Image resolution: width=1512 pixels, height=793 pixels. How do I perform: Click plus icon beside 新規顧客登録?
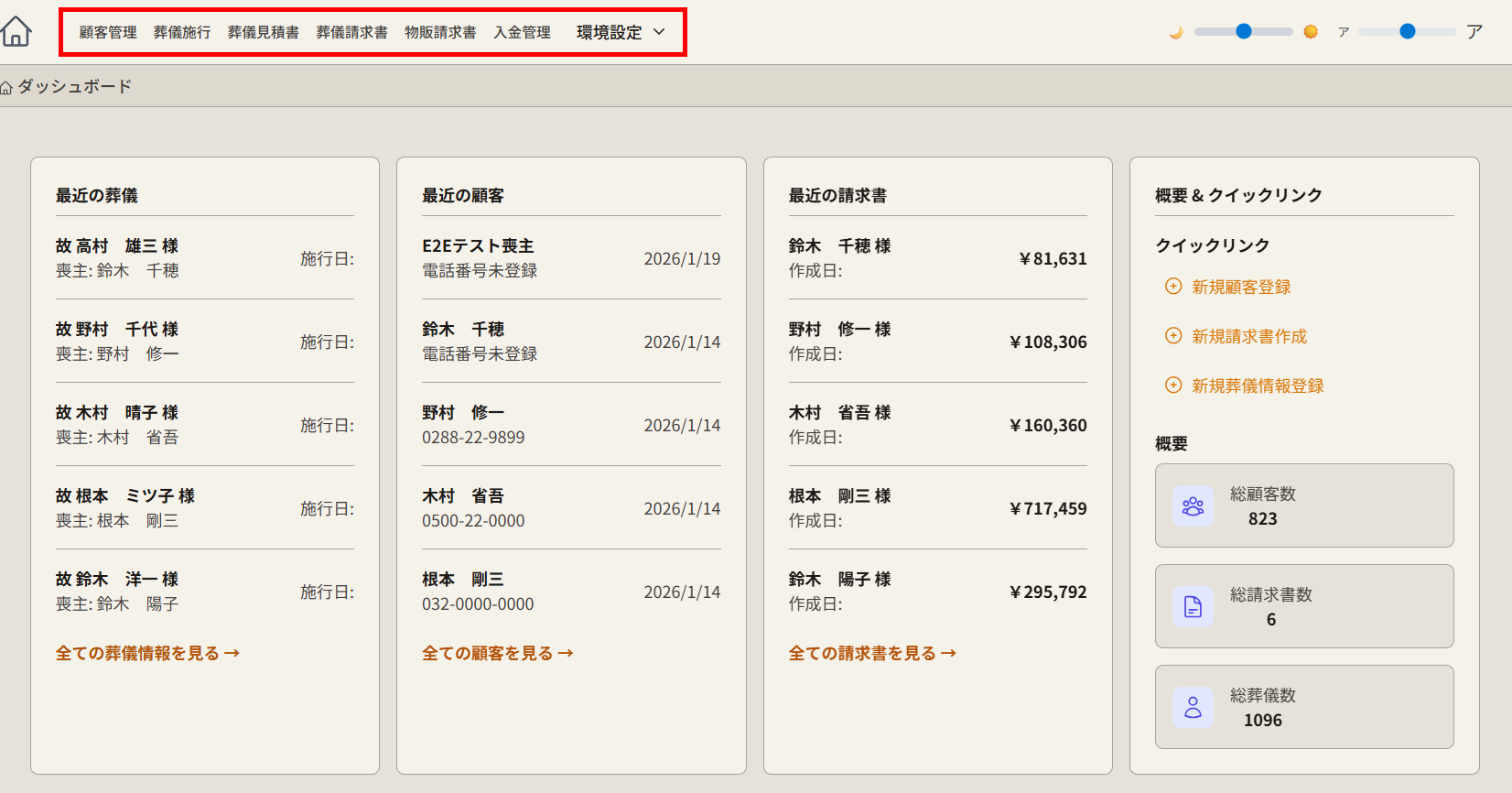[x=1173, y=287]
